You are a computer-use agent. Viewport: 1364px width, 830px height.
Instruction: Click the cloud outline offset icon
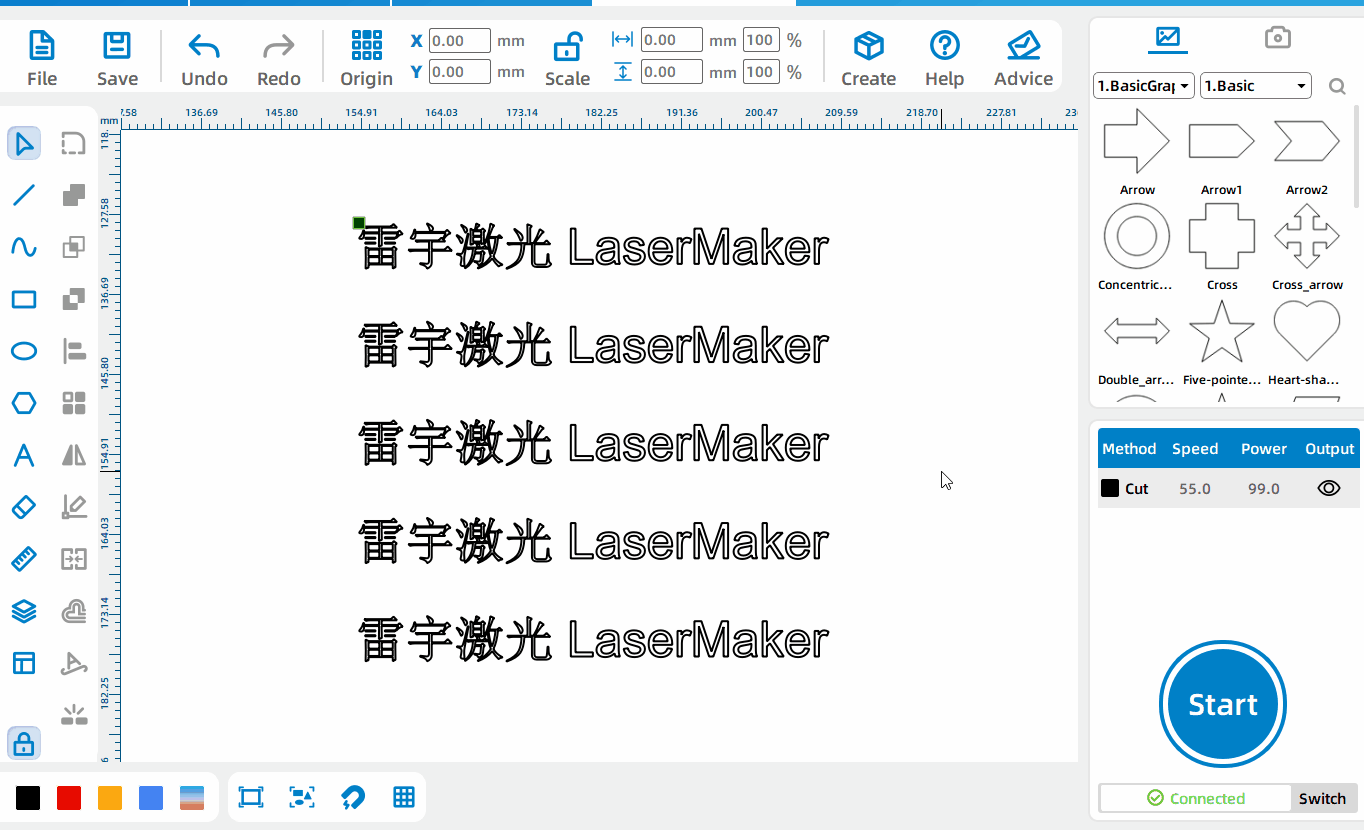73,611
